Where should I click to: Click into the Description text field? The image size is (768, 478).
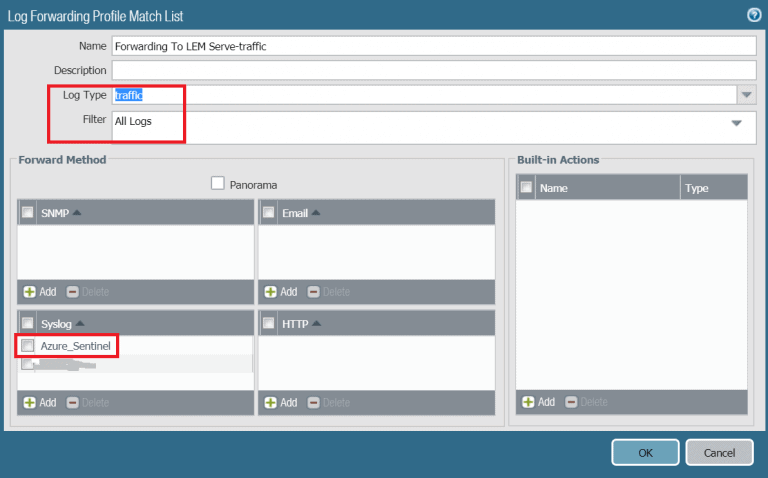pyautogui.click(x=433, y=70)
